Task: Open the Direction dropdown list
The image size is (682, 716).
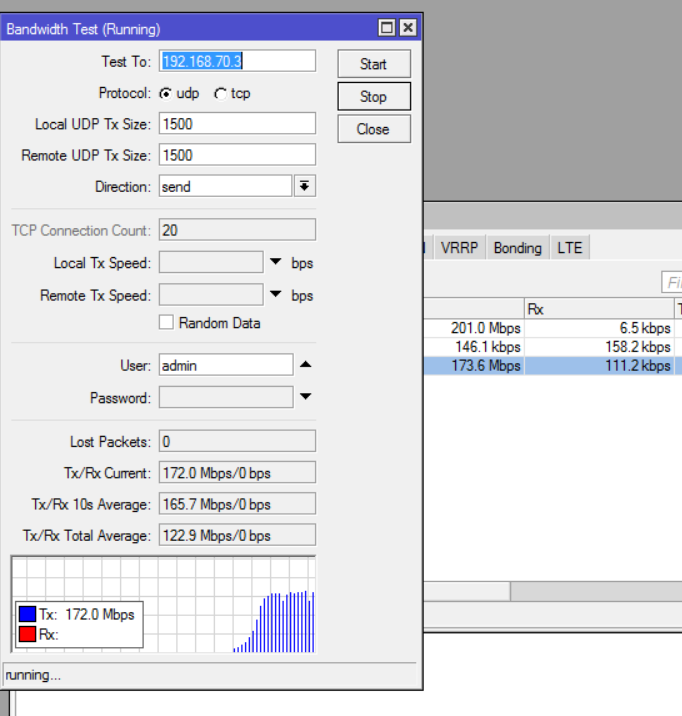Action: tap(304, 186)
